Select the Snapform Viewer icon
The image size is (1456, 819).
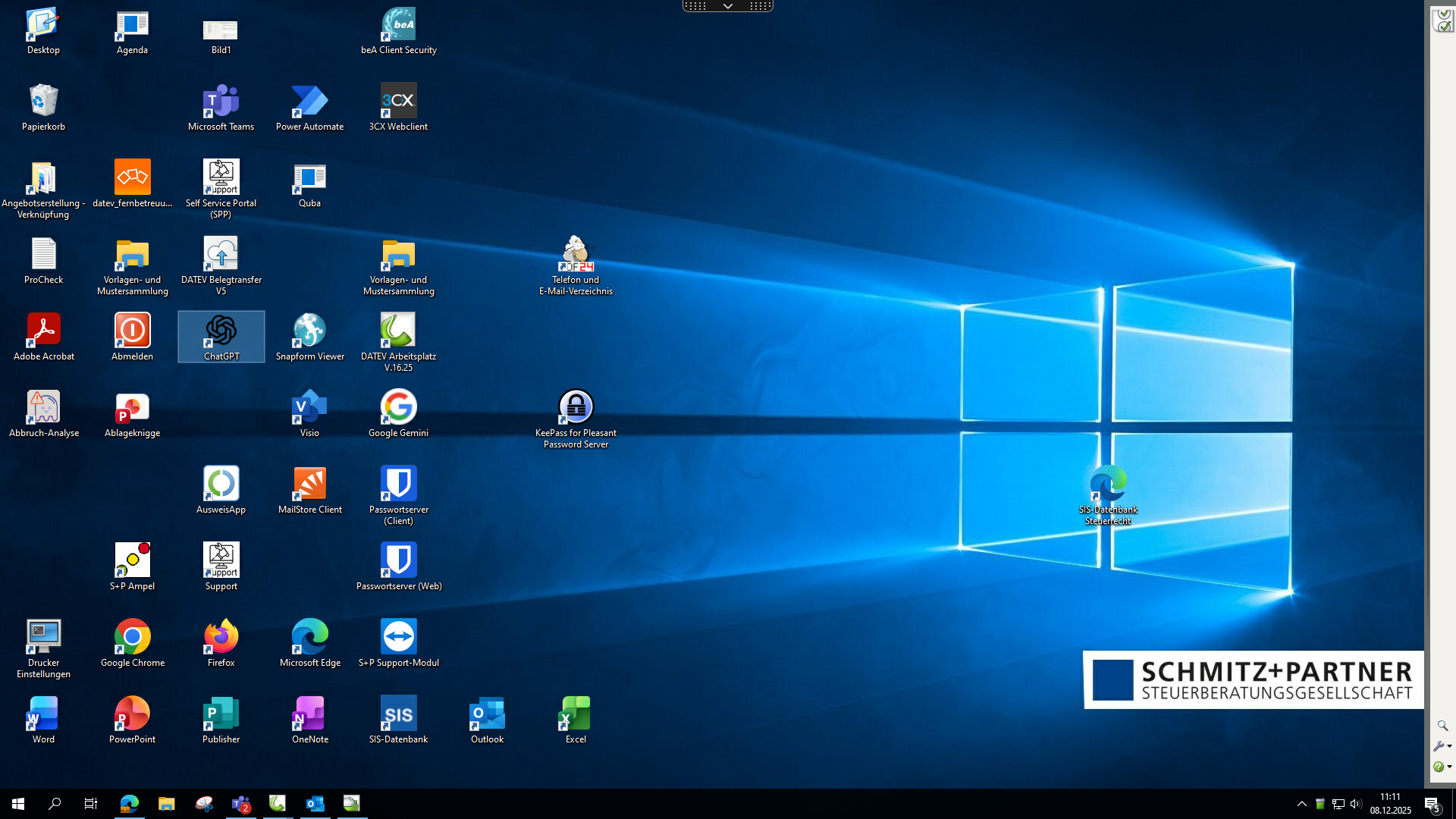[x=309, y=331]
